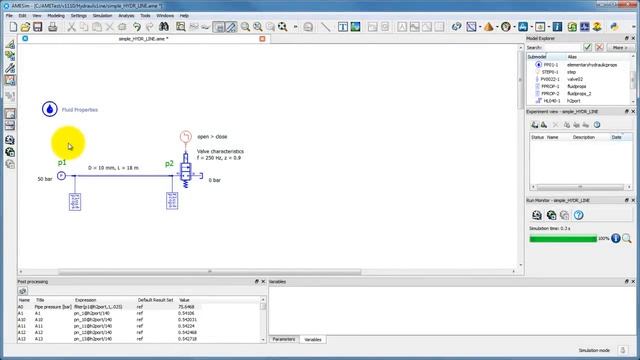The height and width of the screenshot is (360, 640).
Task: Click the p2 label on the sketch
Action: [x=169, y=164]
